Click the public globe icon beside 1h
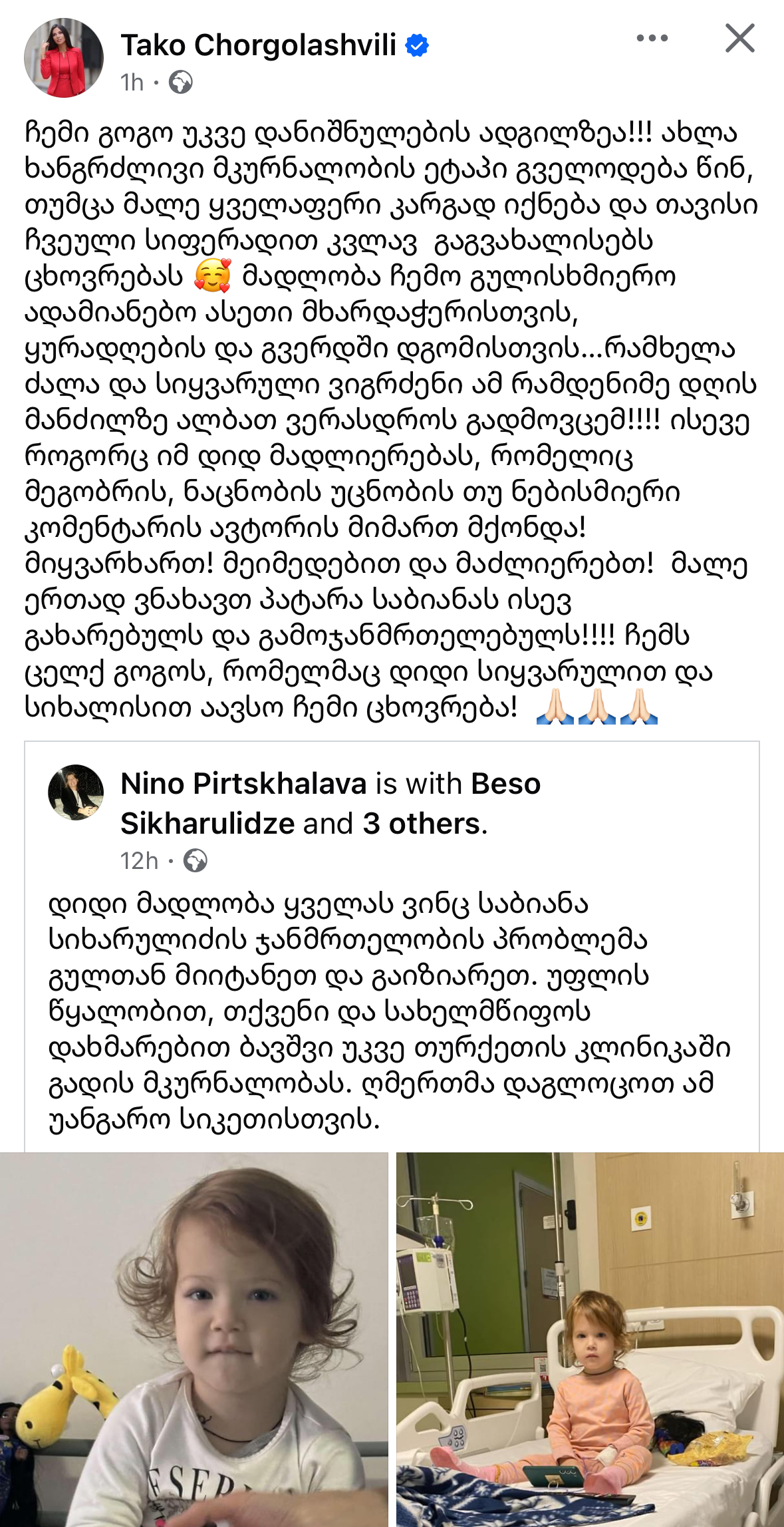The image size is (784, 1527). (180, 83)
